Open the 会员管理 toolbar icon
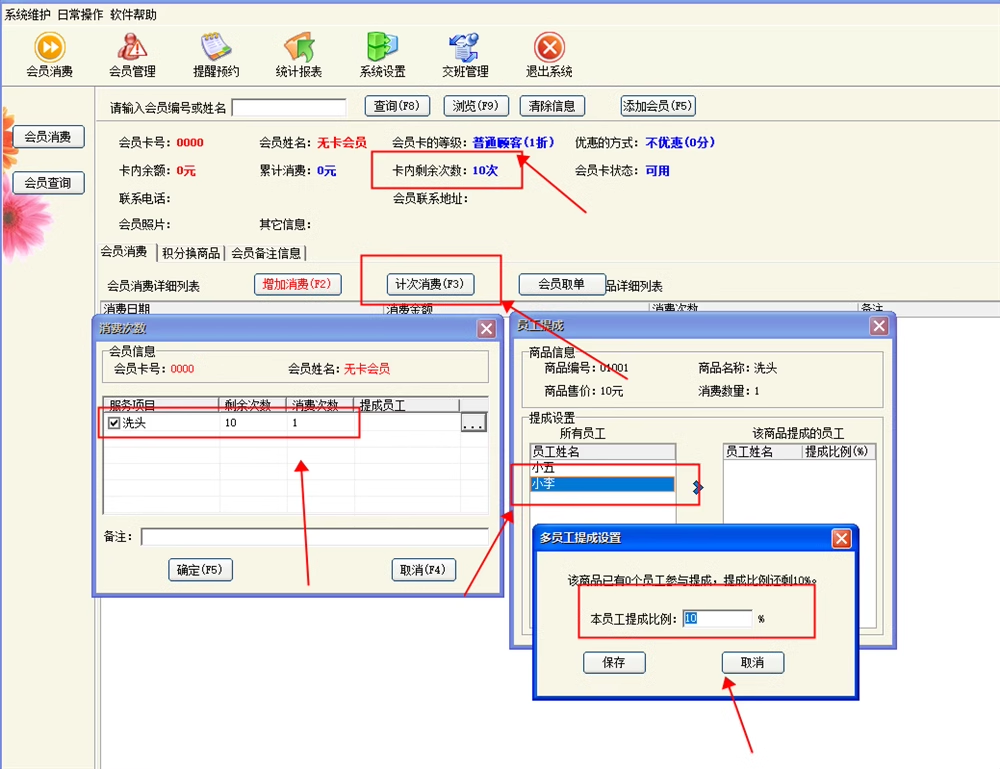1000x769 pixels. pos(132,55)
